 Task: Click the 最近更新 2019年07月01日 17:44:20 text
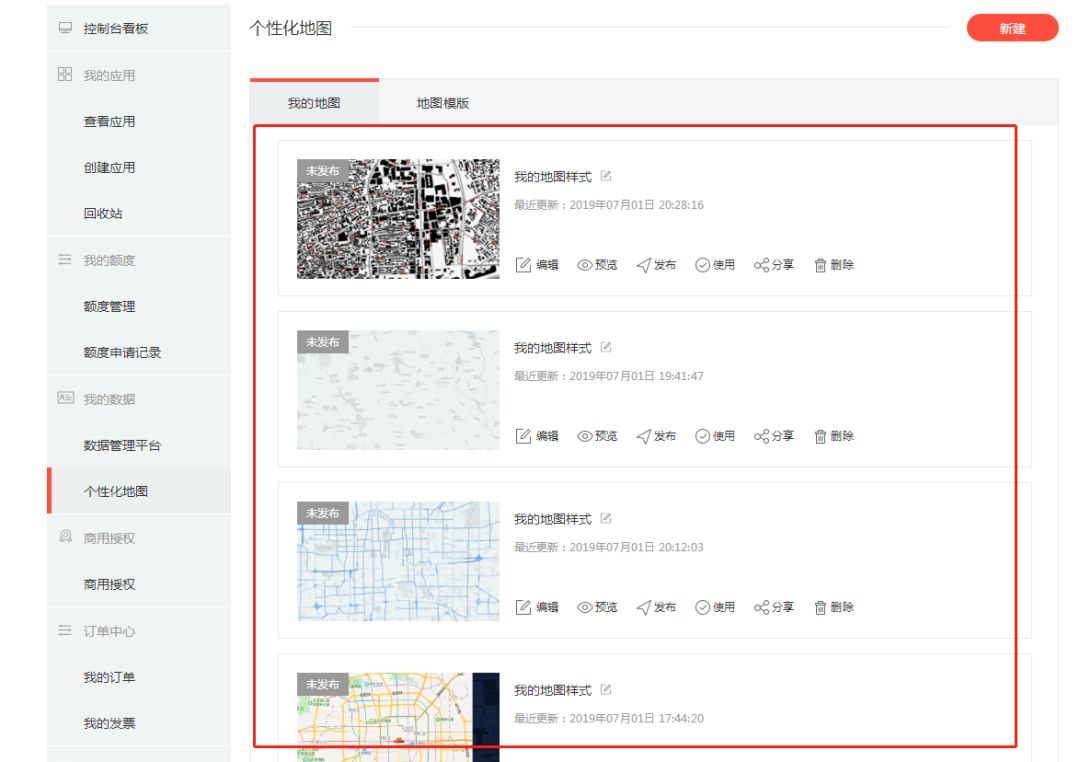609,718
